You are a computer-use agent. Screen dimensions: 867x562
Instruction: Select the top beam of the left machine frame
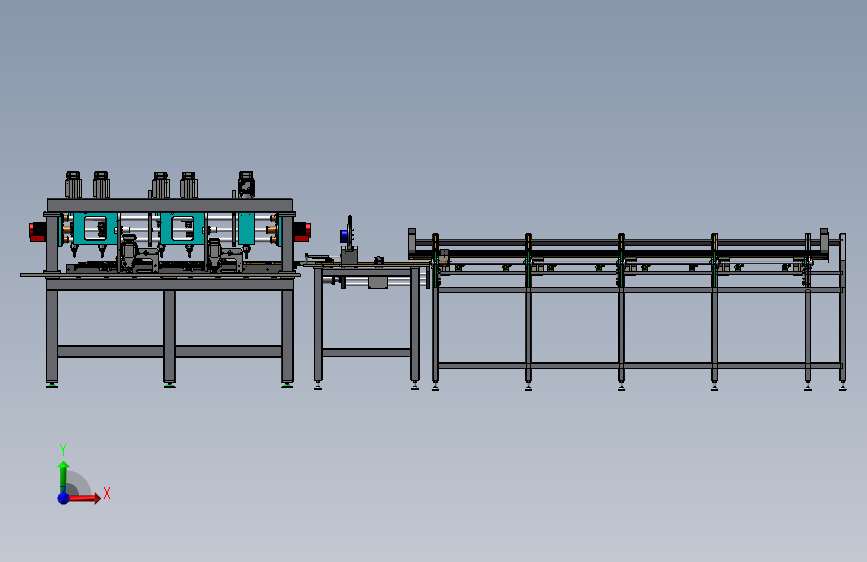pyautogui.click(x=170, y=205)
